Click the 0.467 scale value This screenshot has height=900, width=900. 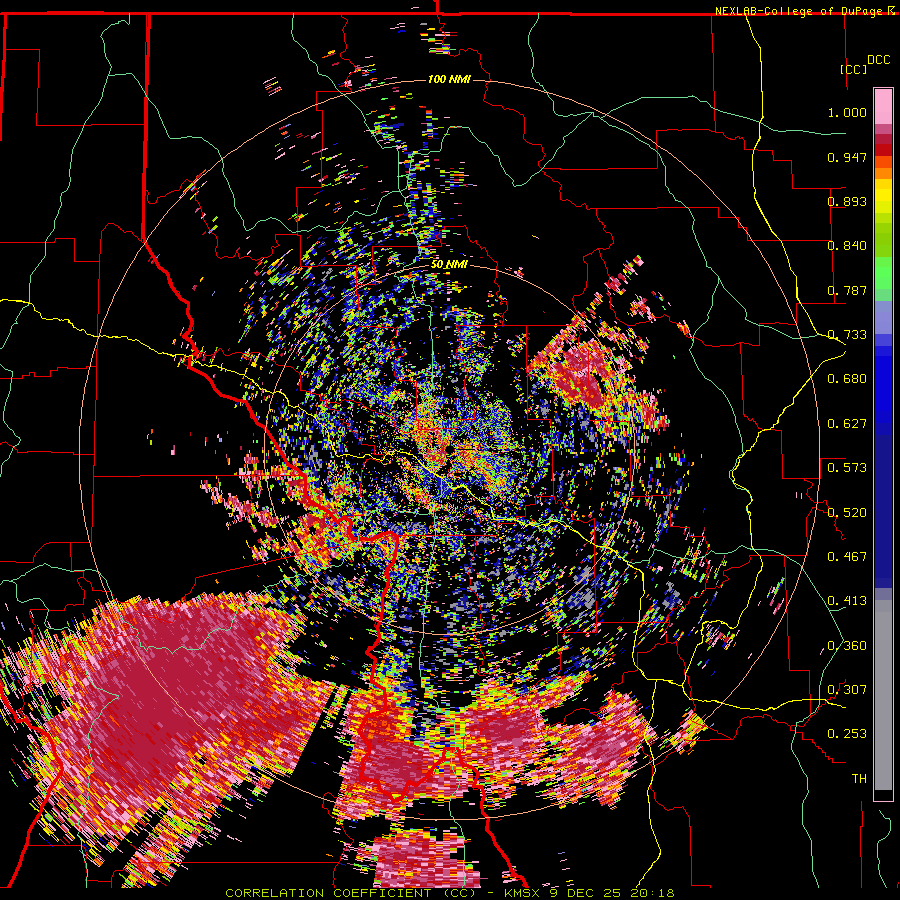(x=847, y=557)
